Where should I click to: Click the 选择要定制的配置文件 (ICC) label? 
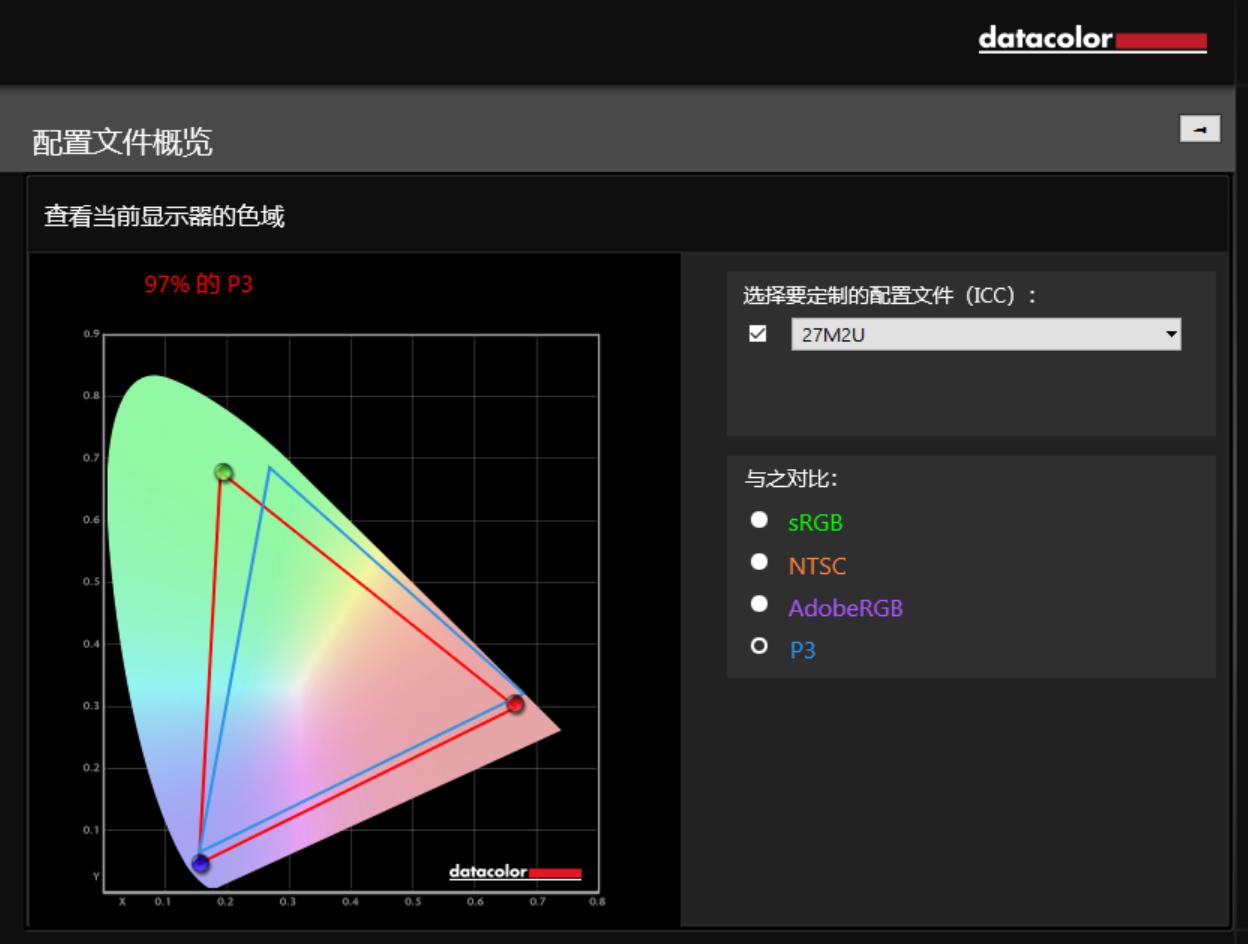pos(891,296)
